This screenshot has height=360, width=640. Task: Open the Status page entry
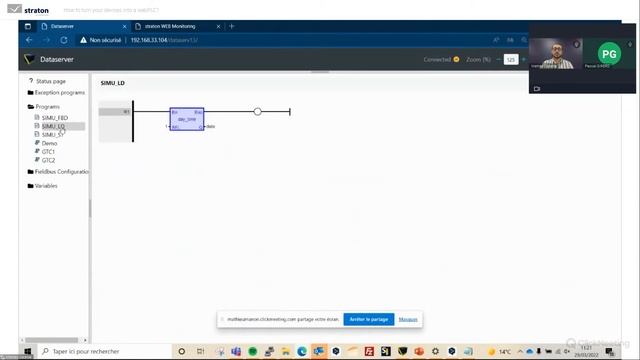pos(51,81)
